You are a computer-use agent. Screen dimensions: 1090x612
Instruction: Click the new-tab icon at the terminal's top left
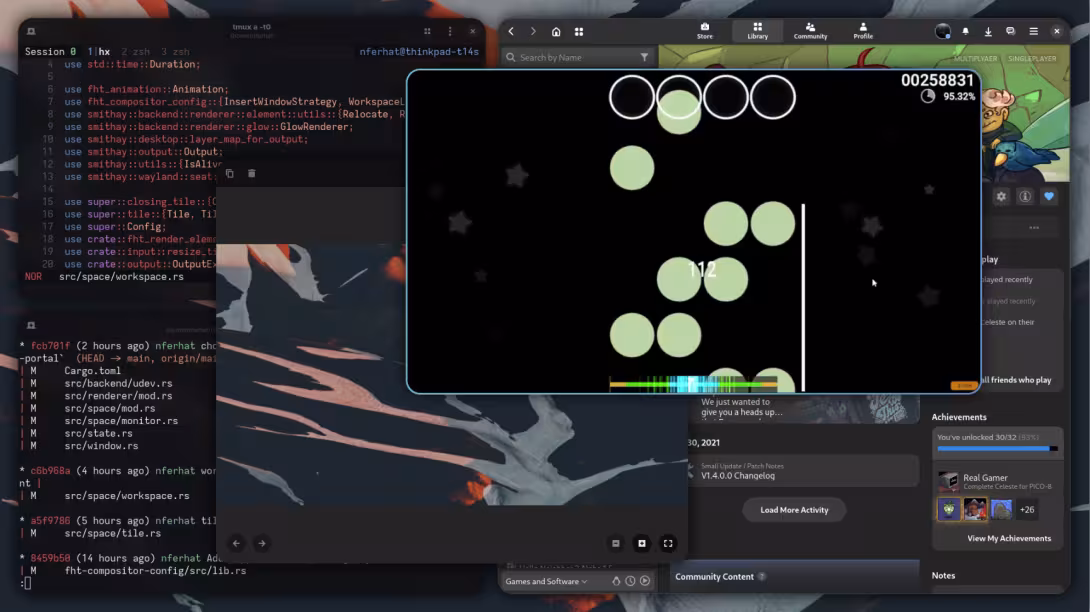[x=31, y=31]
